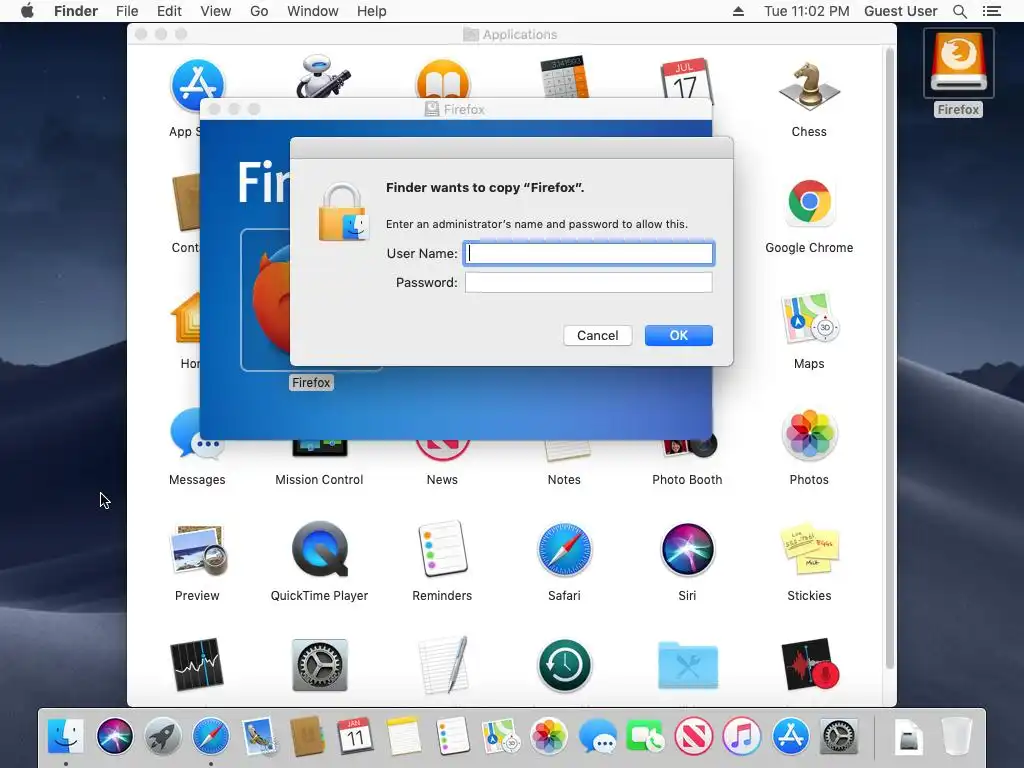
Task: Open System Preferences gear in the Dock
Action: (839, 737)
